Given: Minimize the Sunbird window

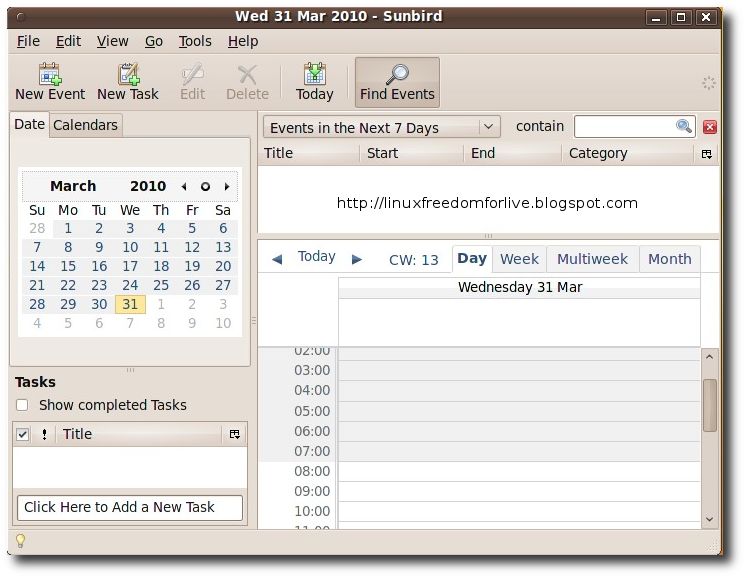Looking at the screenshot, I should (656, 18).
